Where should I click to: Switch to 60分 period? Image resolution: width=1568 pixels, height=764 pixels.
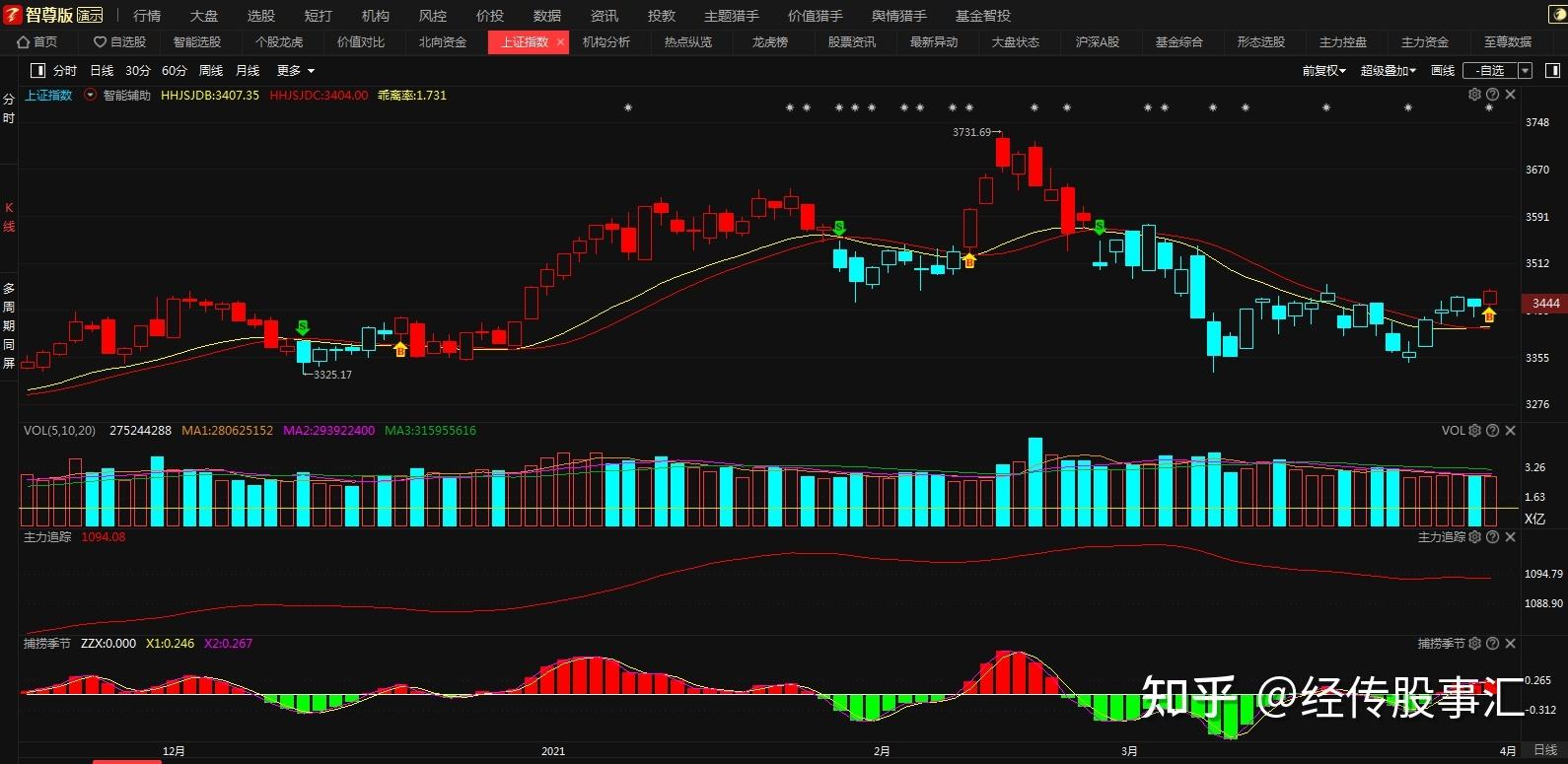[x=175, y=71]
